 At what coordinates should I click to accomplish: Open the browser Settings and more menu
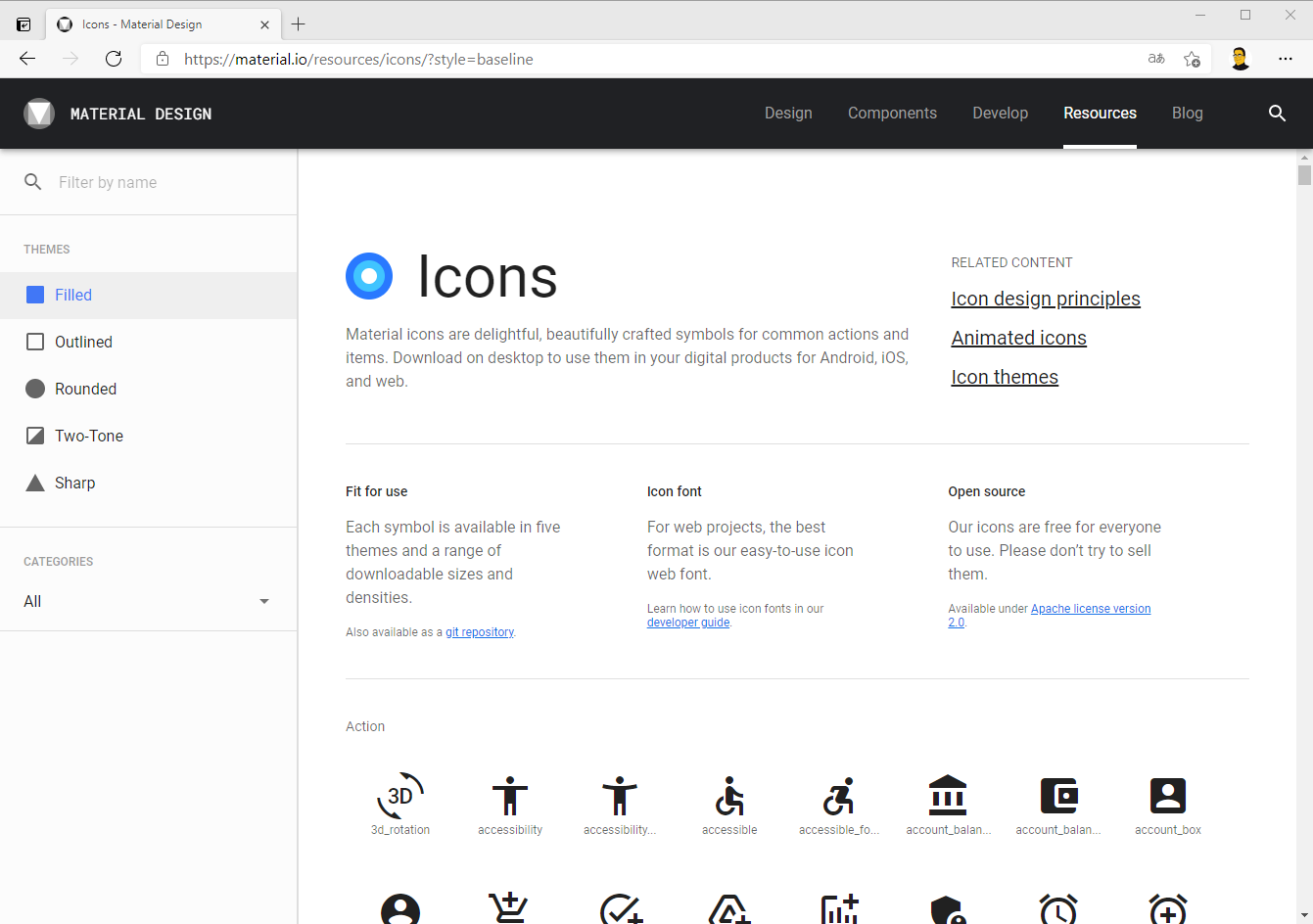[x=1286, y=59]
